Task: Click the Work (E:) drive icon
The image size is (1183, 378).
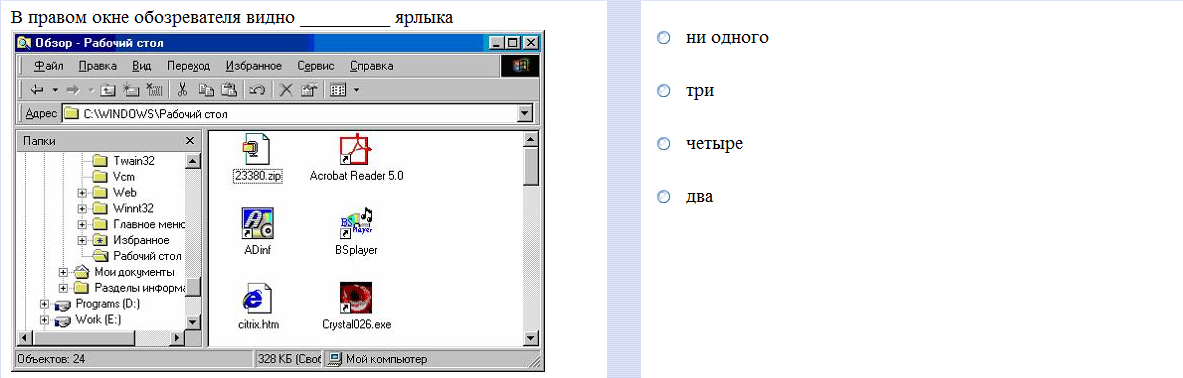Action: click(x=63, y=320)
